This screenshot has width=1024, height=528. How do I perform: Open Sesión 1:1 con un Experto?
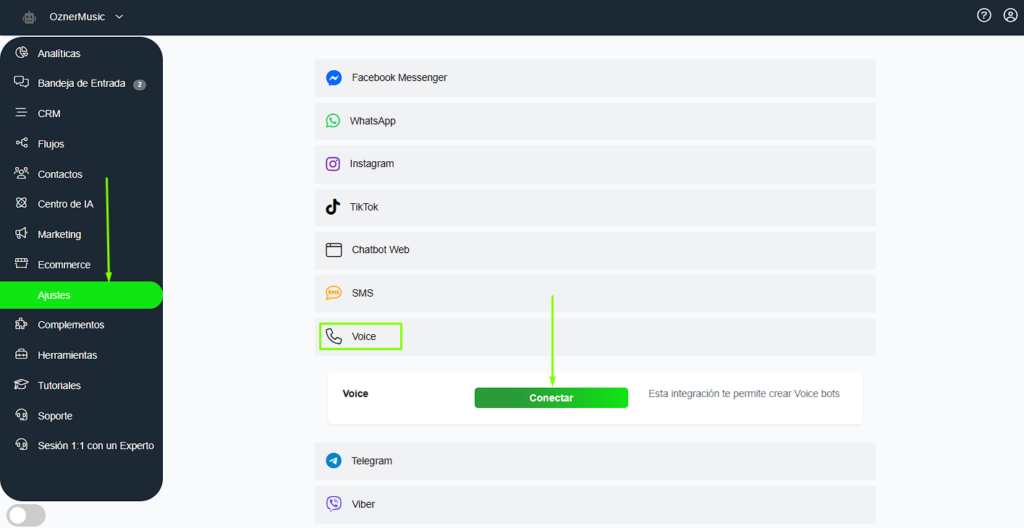coord(95,445)
